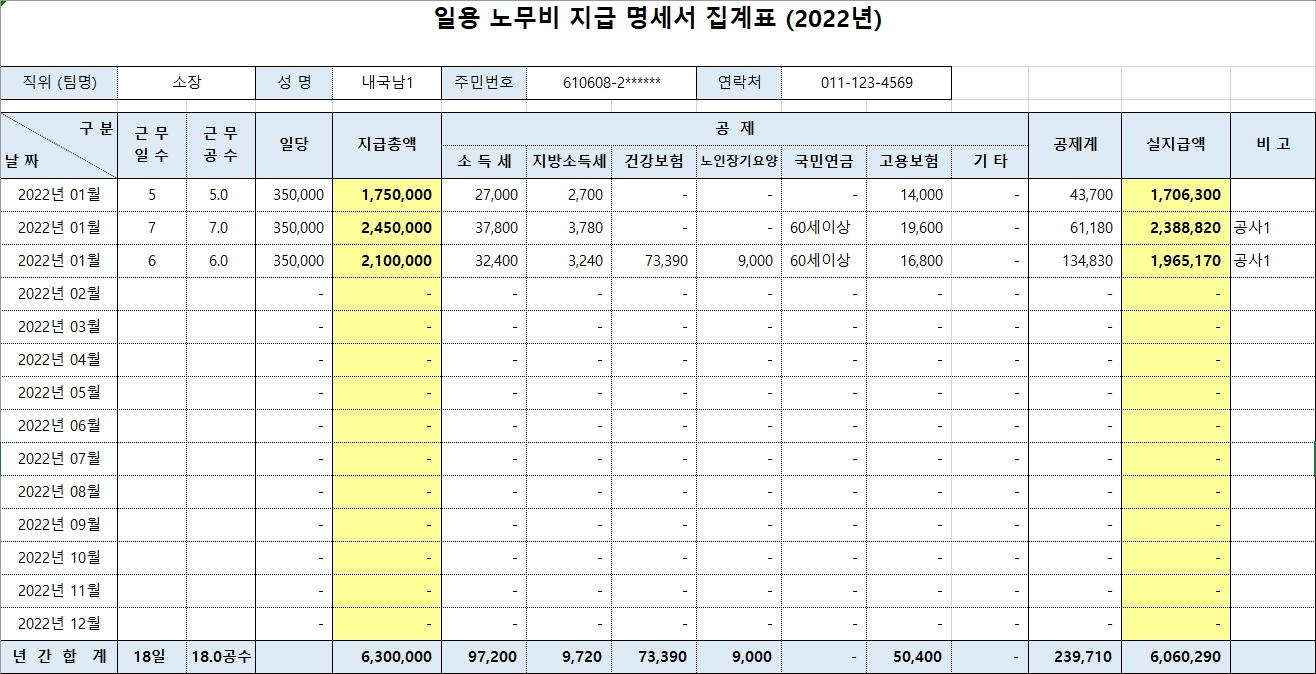The image size is (1316, 674).
Task: Click the 년 간 합 계 row label
Action: [59, 657]
